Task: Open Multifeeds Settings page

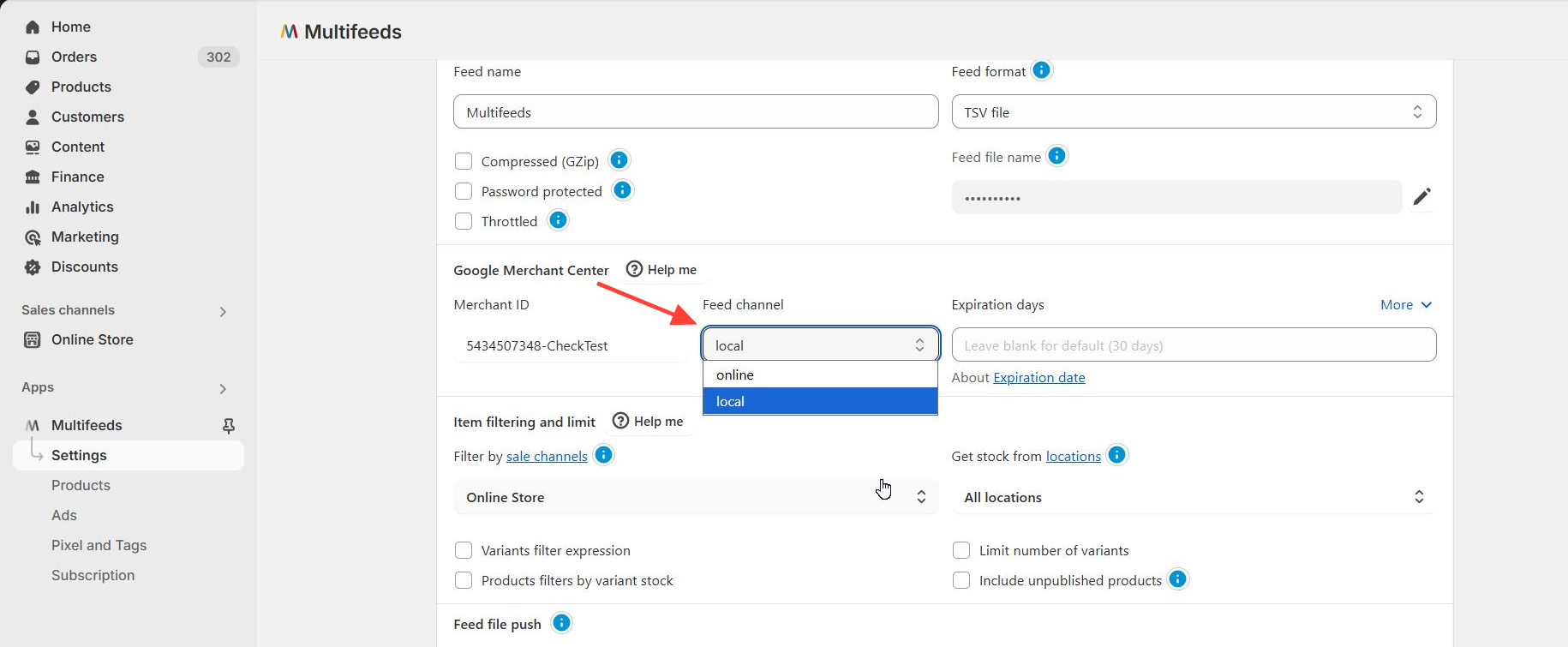Action: click(x=129, y=456)
